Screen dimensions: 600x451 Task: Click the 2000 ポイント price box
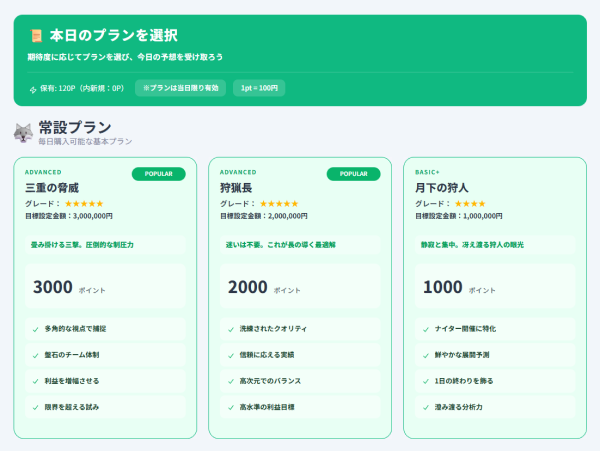point(300,286)
